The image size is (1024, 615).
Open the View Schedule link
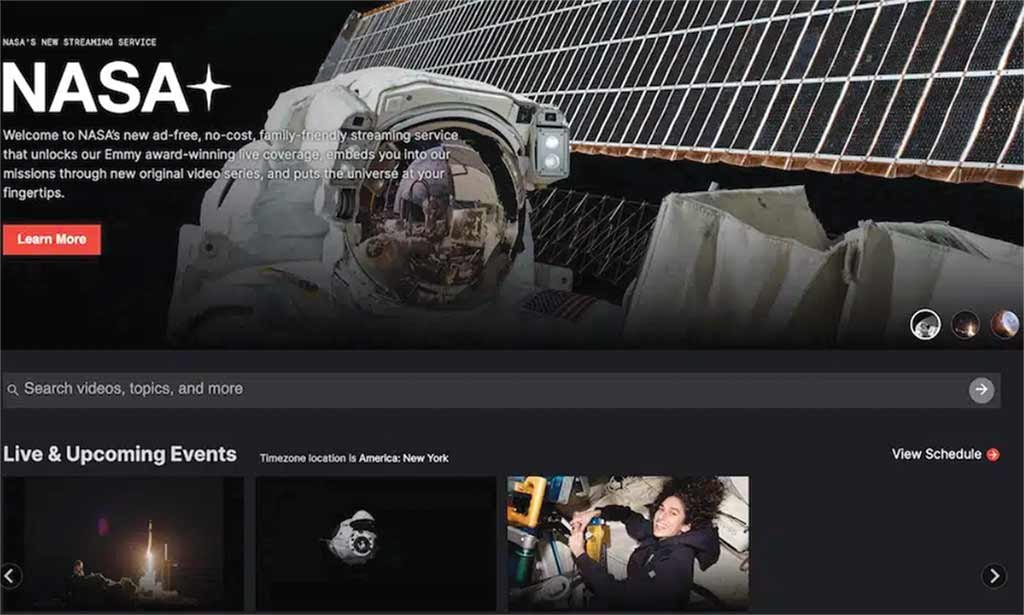coord(945,454)
